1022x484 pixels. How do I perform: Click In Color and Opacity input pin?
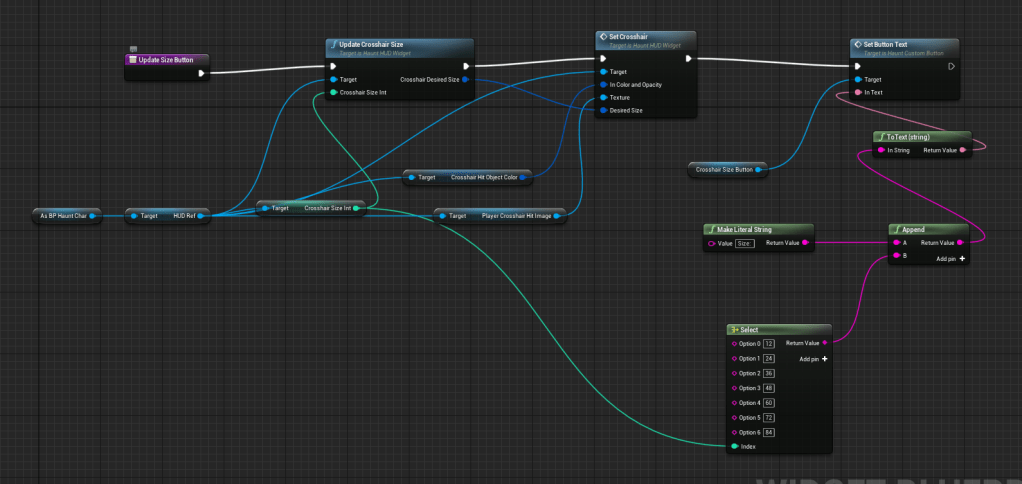pyautogui.click(x=602, y=85)
